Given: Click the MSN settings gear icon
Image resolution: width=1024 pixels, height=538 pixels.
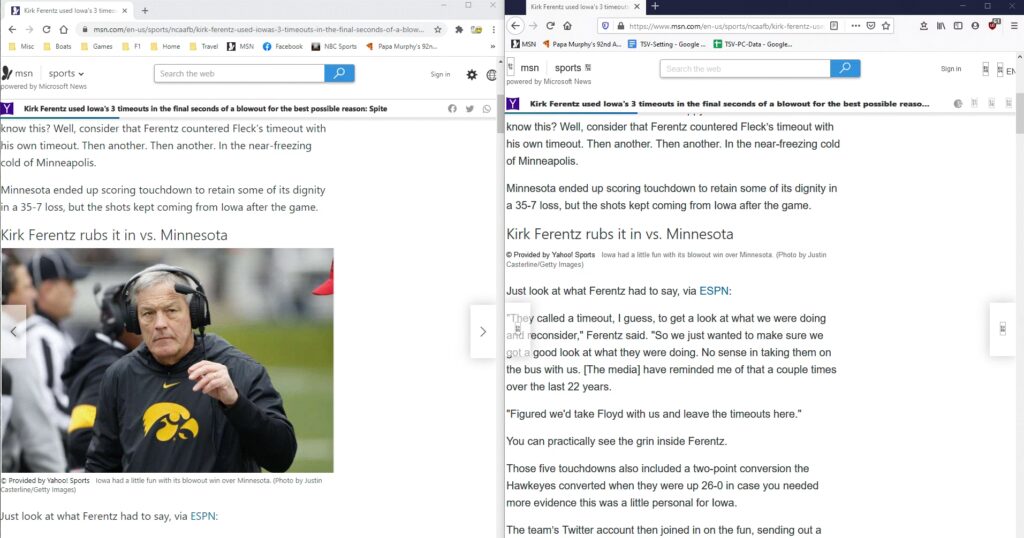Looking at the screenshot, I should 472,74.
